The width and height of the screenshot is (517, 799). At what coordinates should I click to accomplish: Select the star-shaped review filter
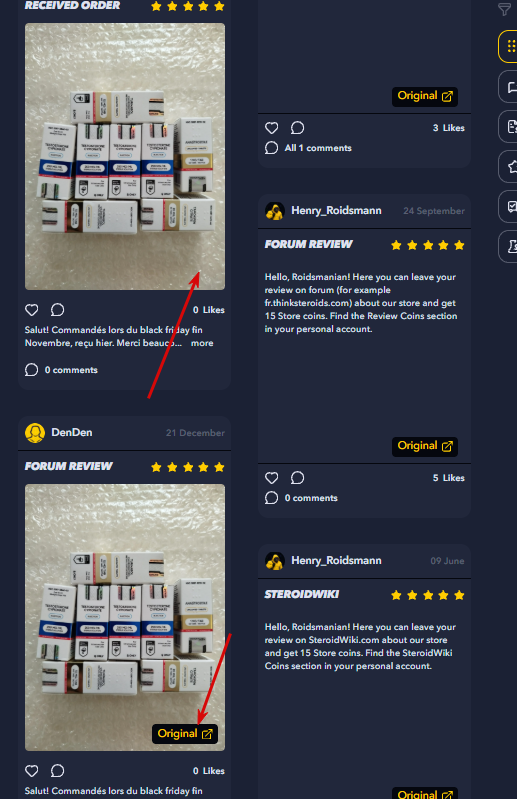508,167
